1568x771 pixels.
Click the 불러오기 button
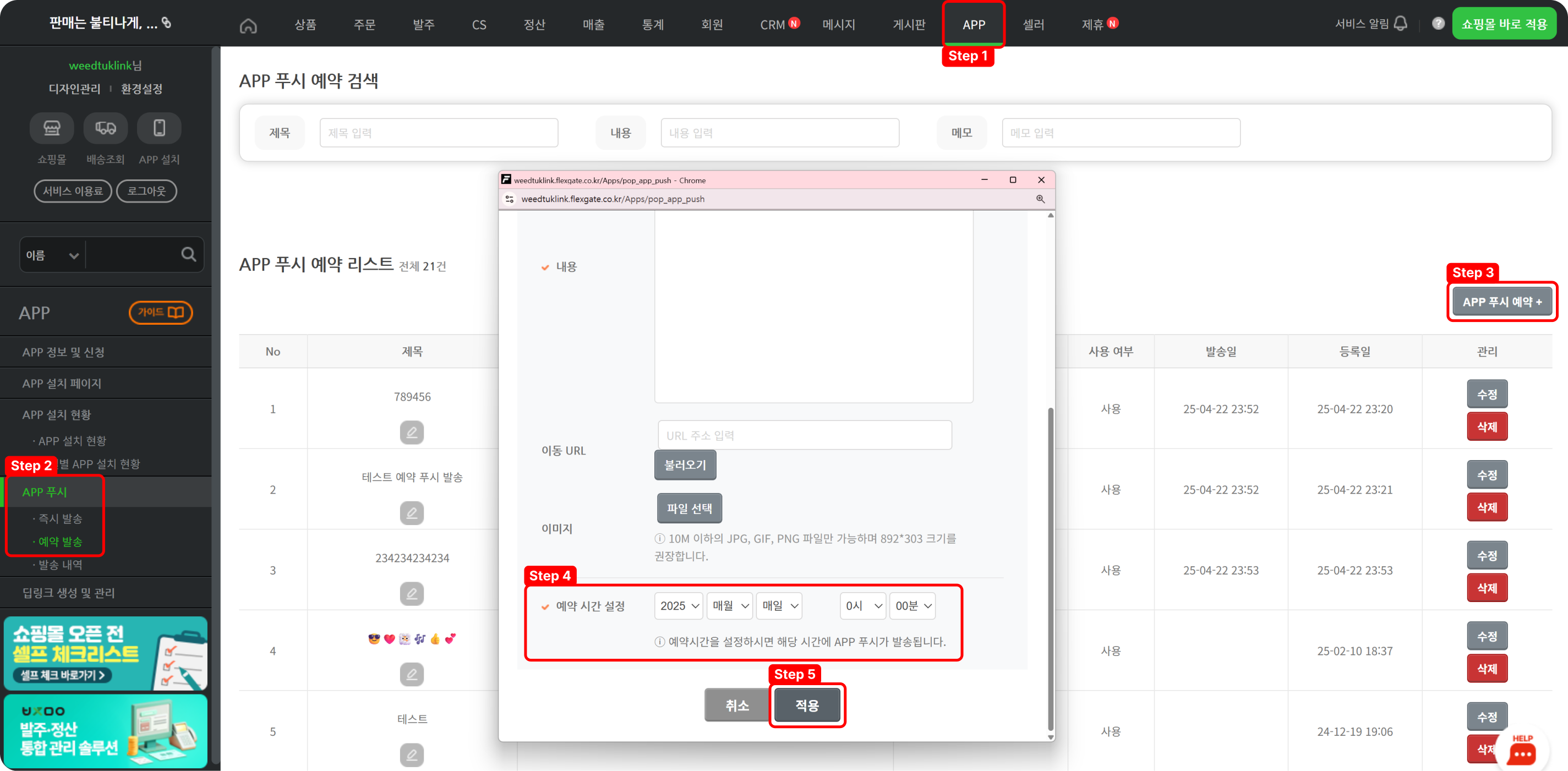coord(685,465)
